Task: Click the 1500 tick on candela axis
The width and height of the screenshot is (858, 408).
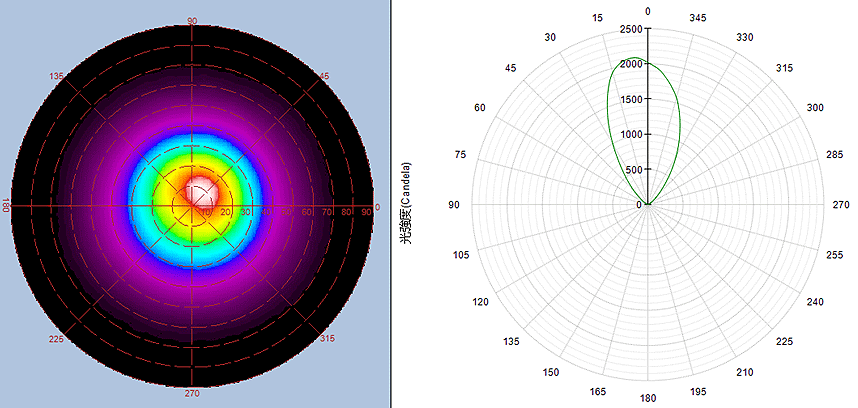Action: coord(632,100)
